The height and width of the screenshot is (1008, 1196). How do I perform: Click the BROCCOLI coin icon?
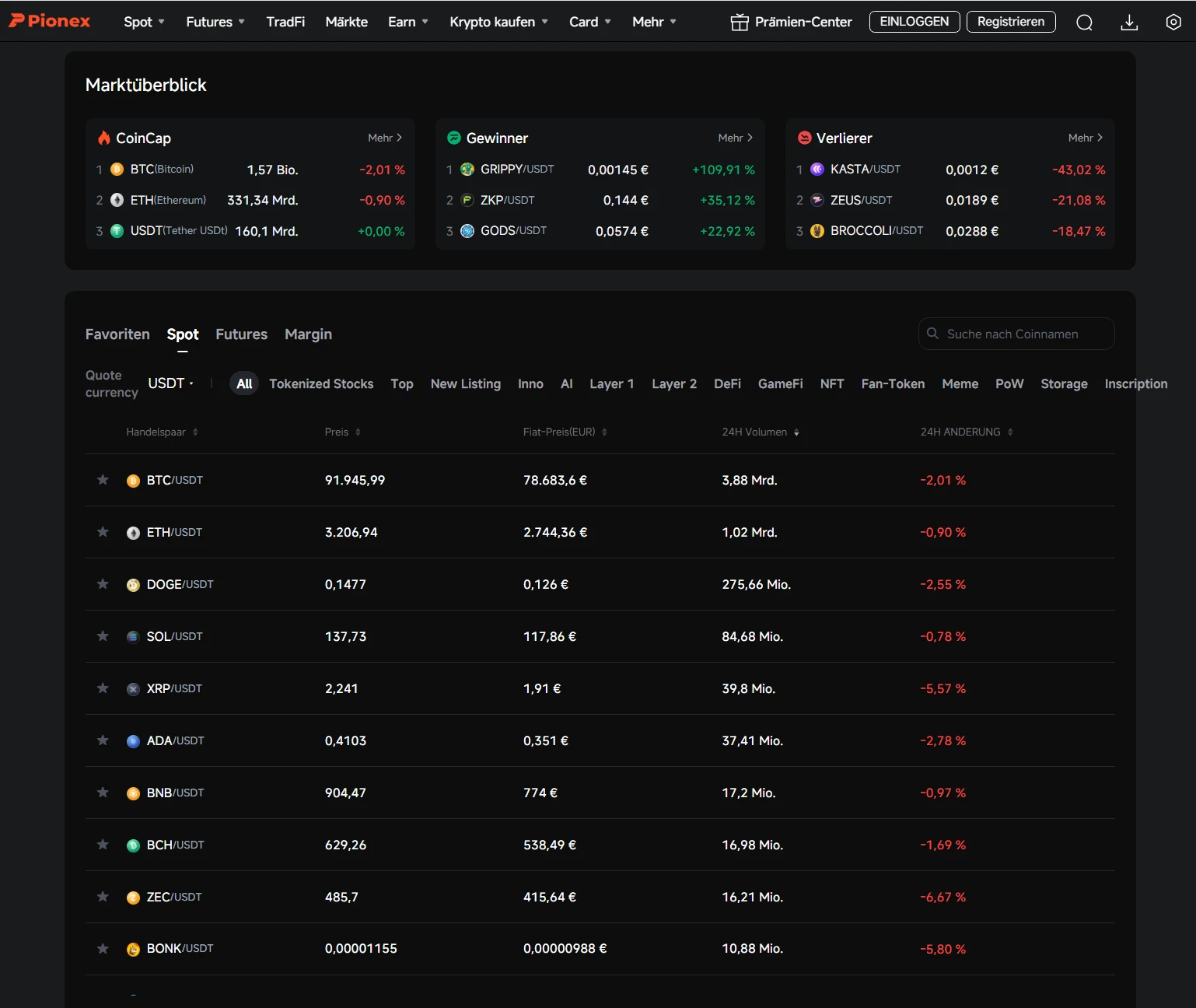pos(817,231)
